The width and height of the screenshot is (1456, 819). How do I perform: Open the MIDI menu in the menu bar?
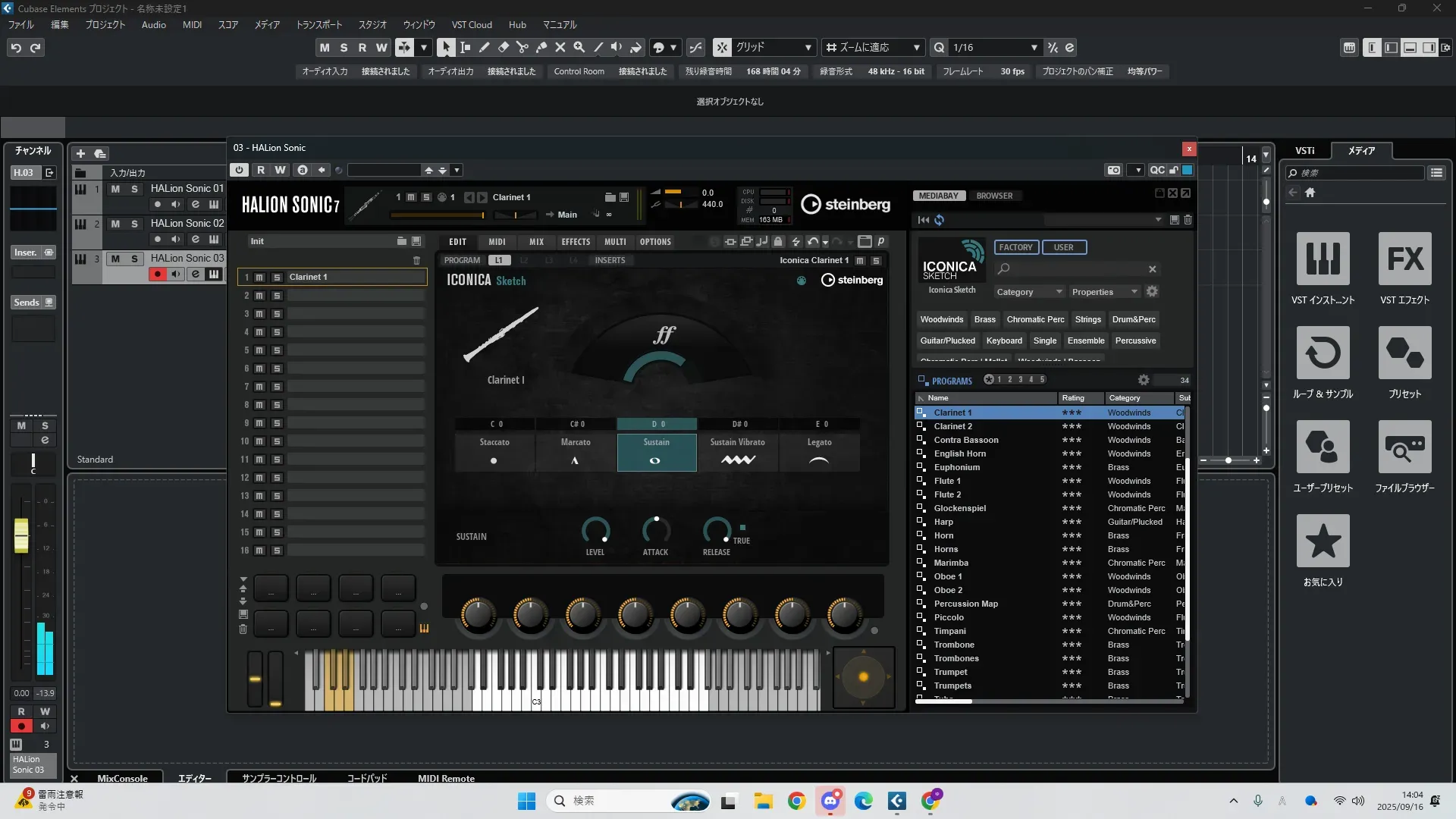point(192,24)
